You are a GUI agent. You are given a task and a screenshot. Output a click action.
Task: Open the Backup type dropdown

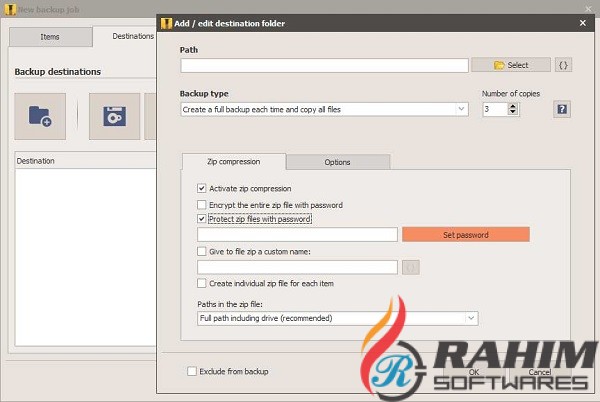324,109
